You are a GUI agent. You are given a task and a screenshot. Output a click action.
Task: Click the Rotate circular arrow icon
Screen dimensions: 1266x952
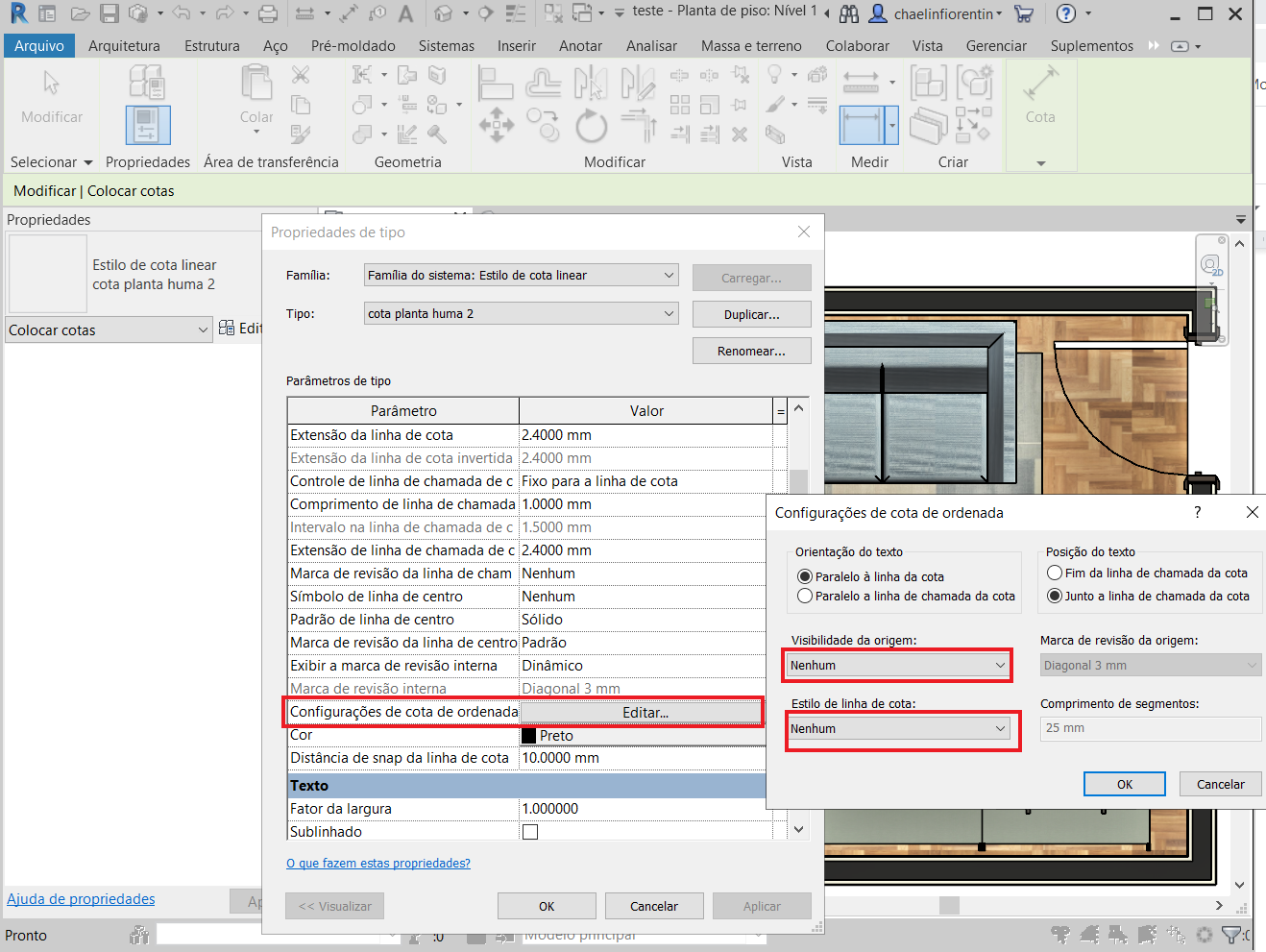pyautogui.click(x=591, y=125)
